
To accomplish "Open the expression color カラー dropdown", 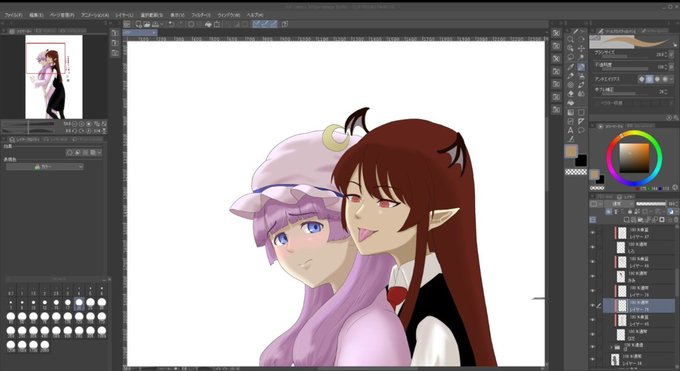I will coord(45,167).
